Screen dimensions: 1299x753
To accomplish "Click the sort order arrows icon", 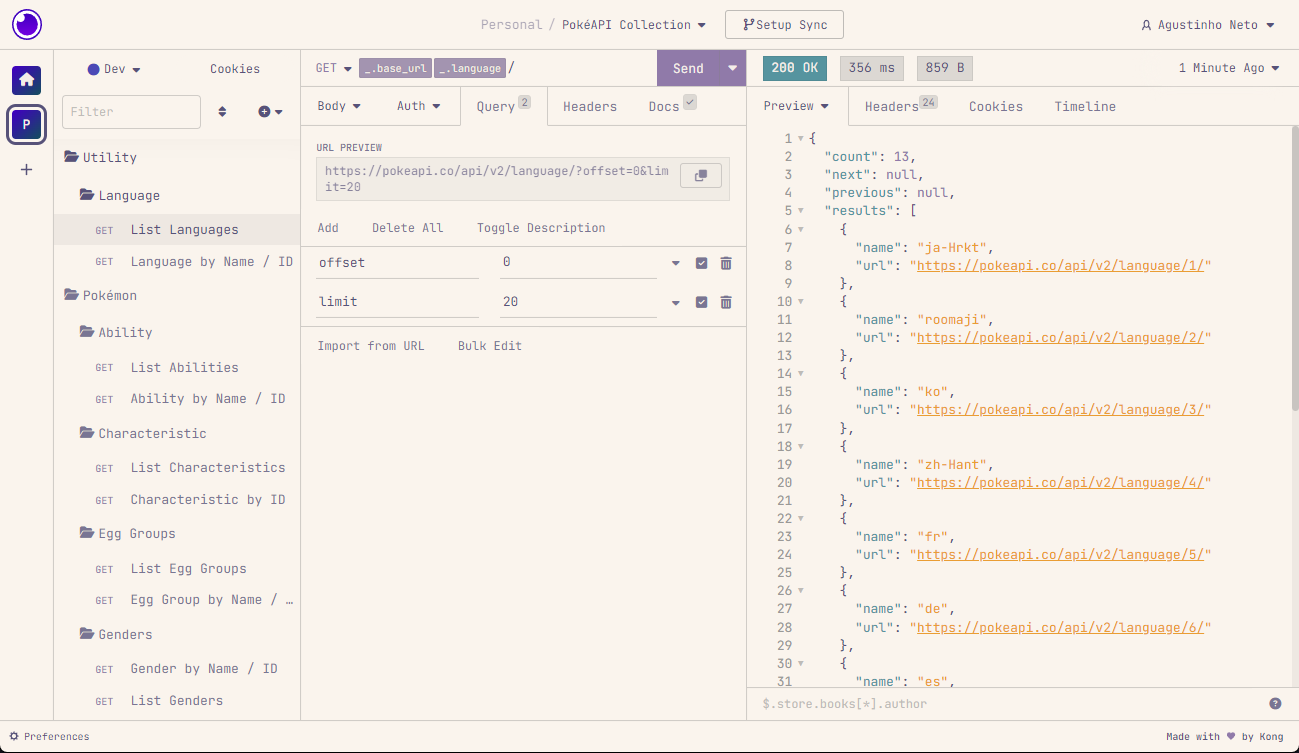I will pos(222,112).
